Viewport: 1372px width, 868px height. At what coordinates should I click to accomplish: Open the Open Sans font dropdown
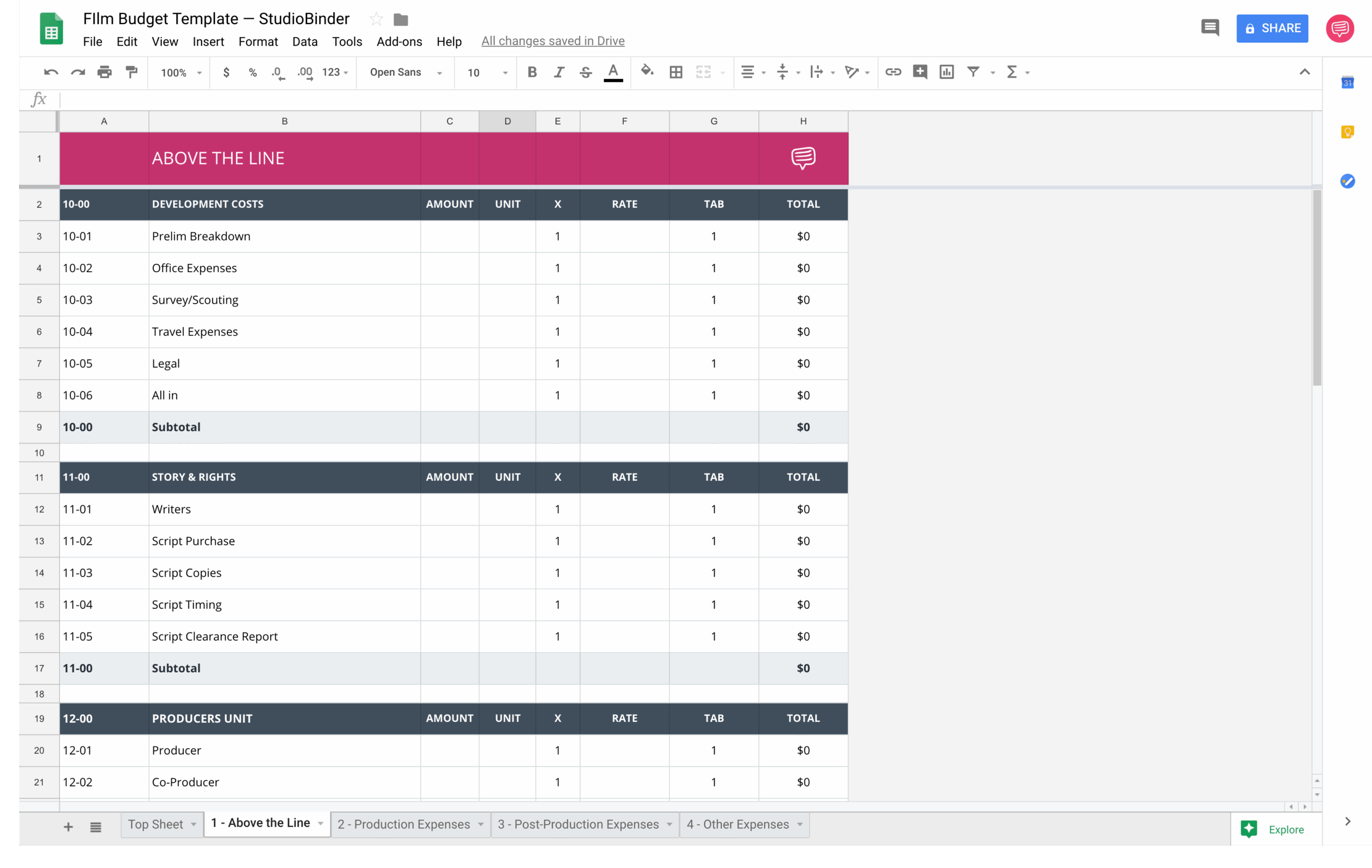[405, 72]
